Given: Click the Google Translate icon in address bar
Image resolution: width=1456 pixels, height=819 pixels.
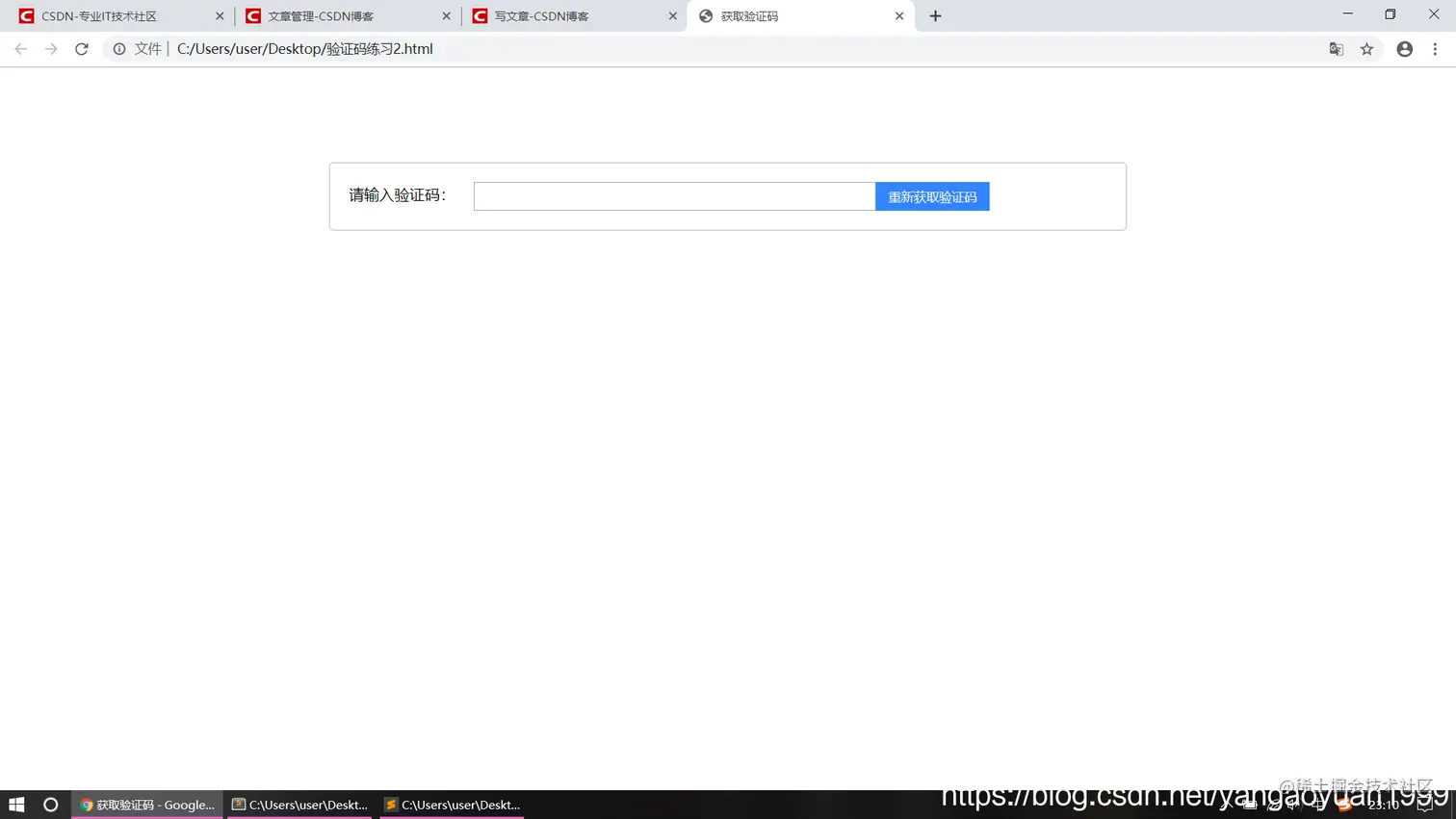Looking at the screenshot, I should [x=1336, y=48].
